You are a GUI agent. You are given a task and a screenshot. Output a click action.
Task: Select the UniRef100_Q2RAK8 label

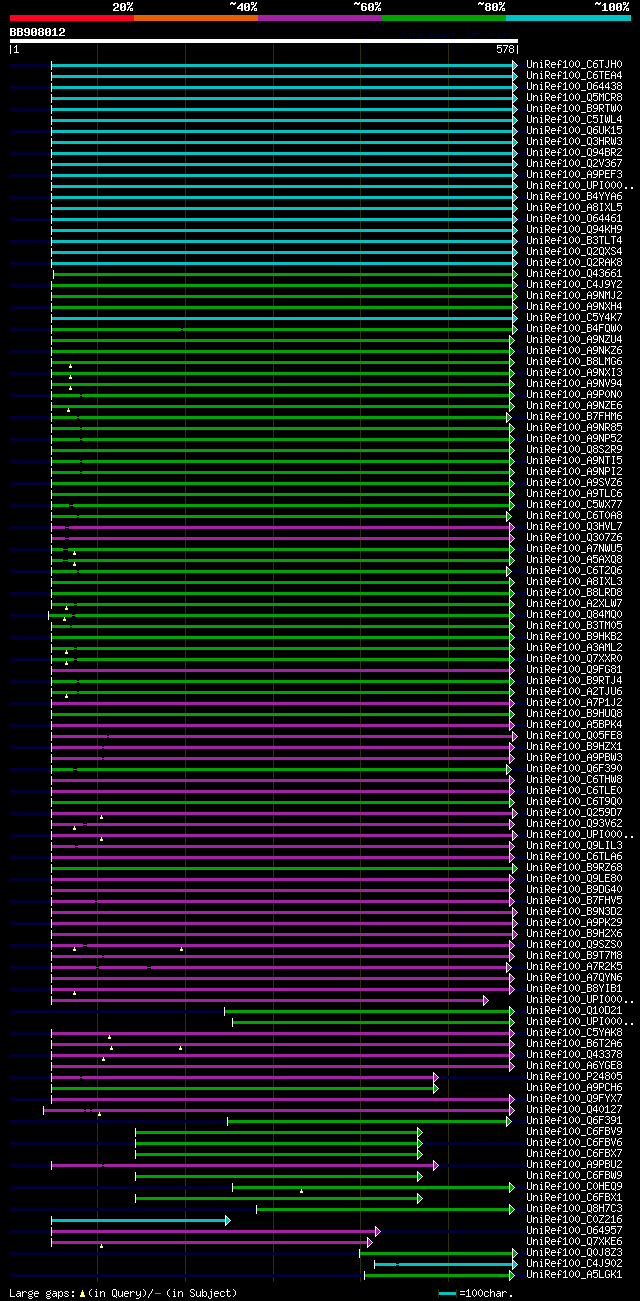point(574,262)
